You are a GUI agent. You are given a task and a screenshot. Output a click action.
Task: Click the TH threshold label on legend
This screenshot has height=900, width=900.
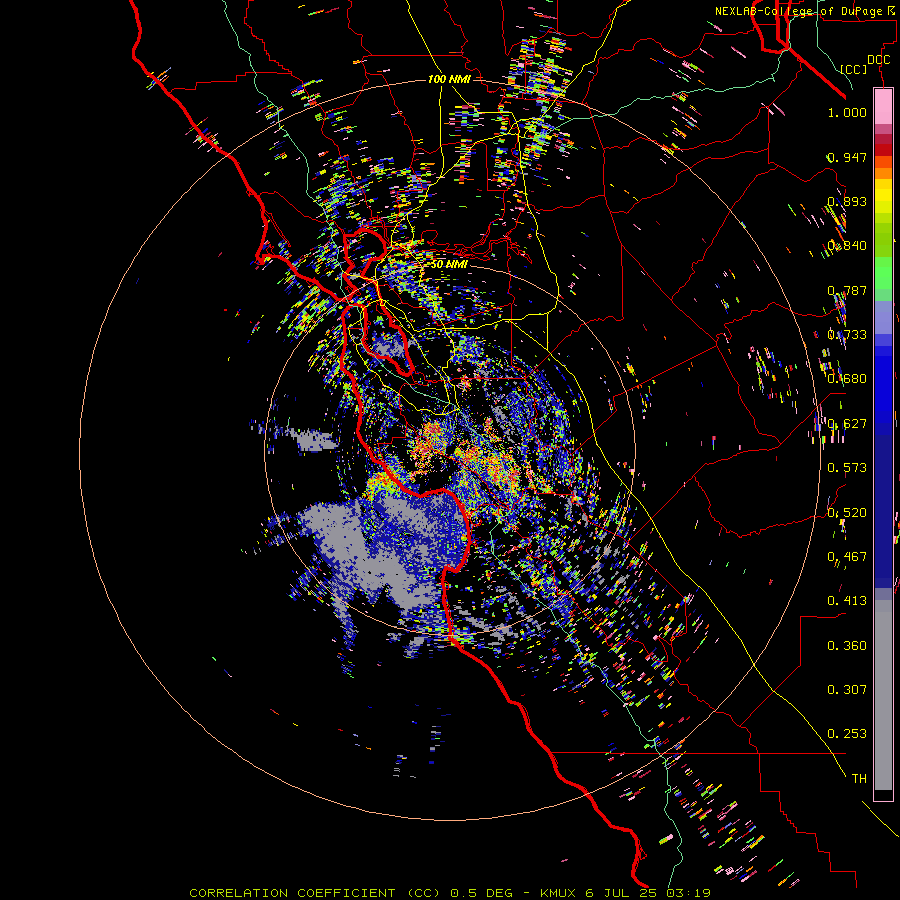[x=859, y=778]
